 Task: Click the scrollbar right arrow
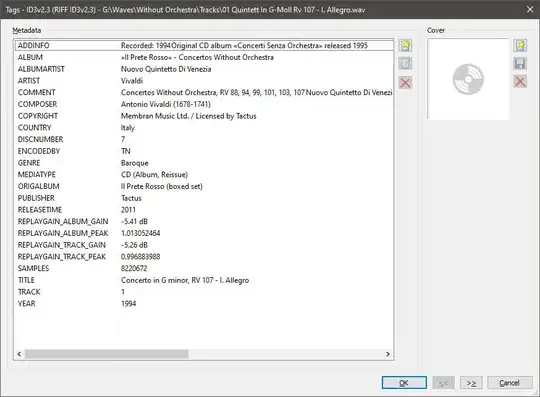tap(388, 354)
